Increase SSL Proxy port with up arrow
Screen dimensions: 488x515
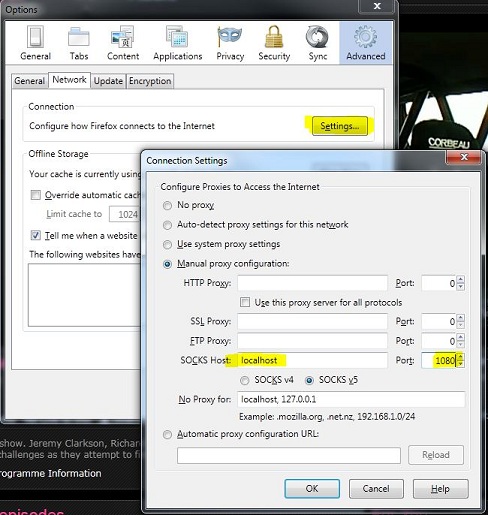[461, 318]
